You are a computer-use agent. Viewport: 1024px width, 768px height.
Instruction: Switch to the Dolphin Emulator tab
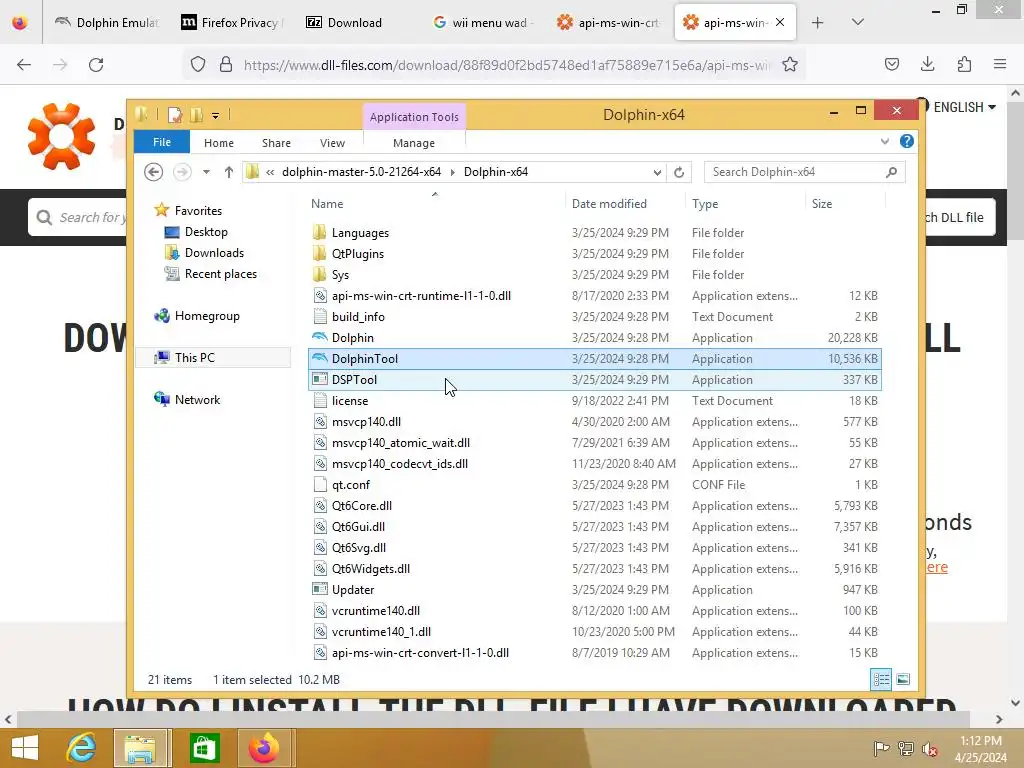click(x=106, y=22)
